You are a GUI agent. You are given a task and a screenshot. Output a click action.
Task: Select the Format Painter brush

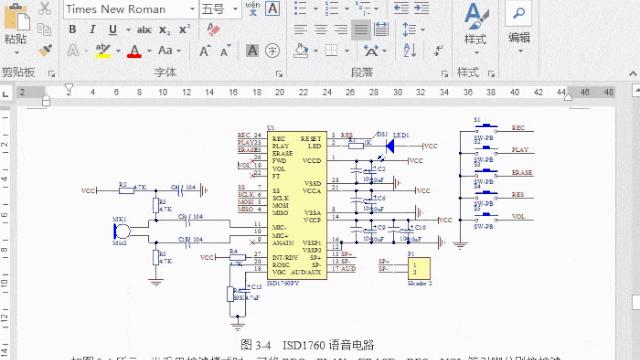[x=44, y=50]
